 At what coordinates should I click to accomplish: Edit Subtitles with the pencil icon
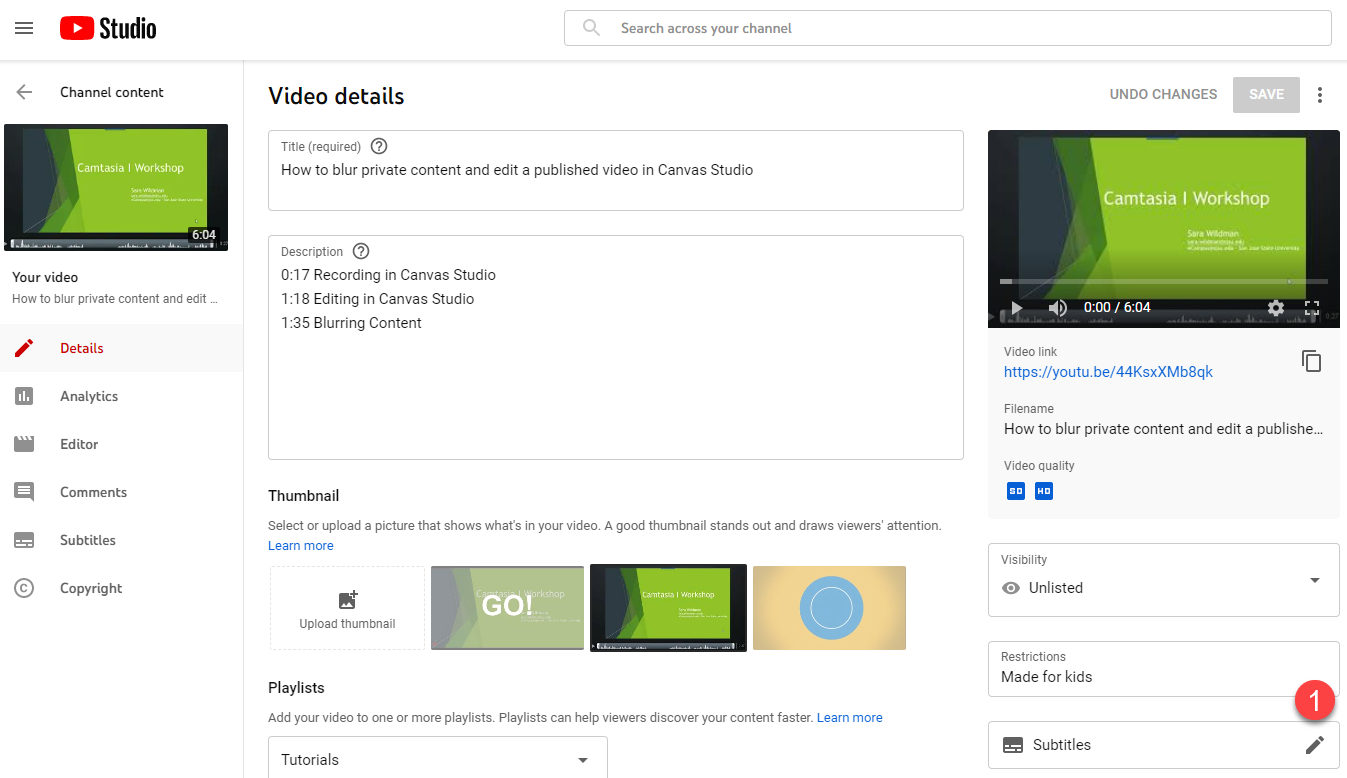click(1315, 745)
